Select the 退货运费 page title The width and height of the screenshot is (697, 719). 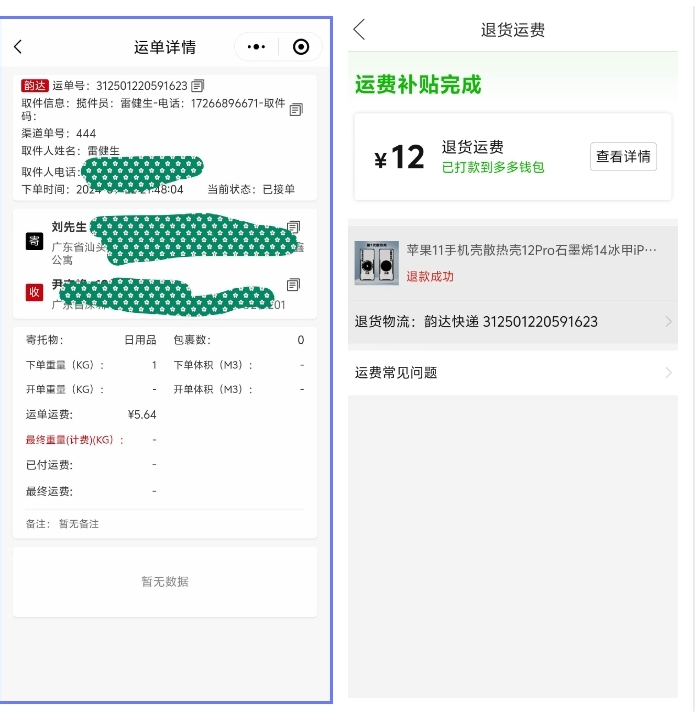pyautogui.click(x=513, y=30)
